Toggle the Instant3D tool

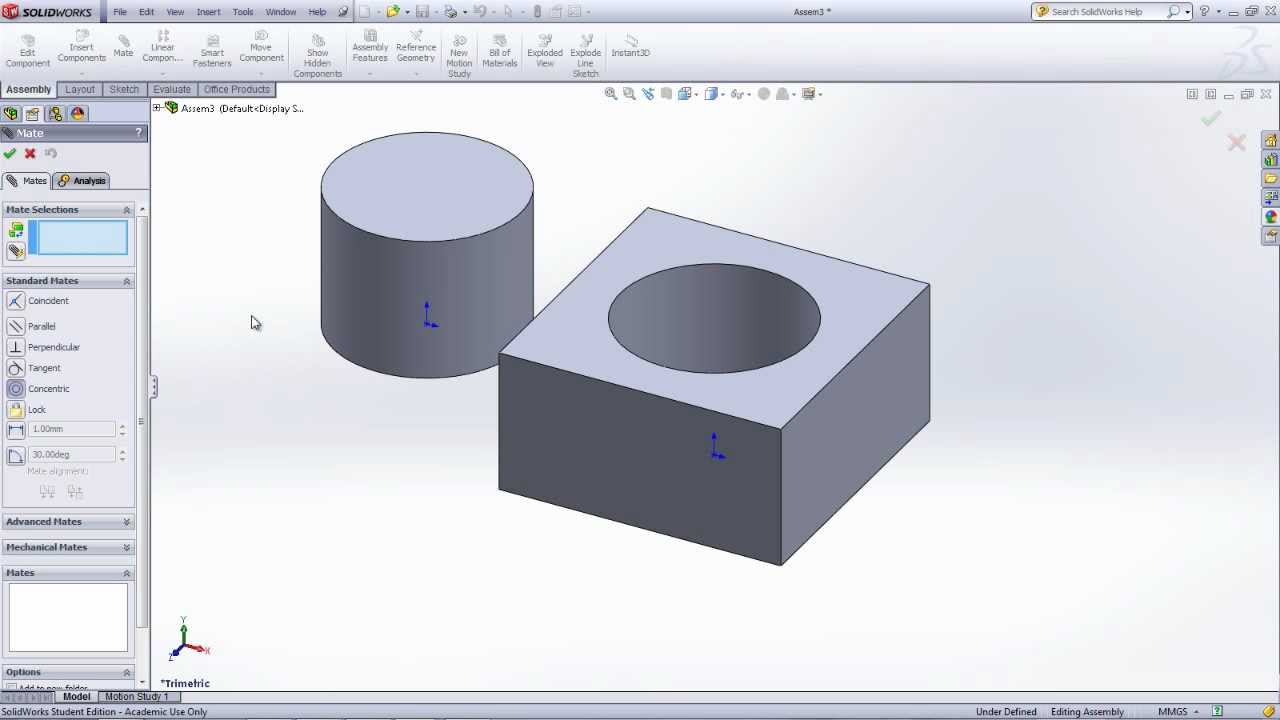631,46
